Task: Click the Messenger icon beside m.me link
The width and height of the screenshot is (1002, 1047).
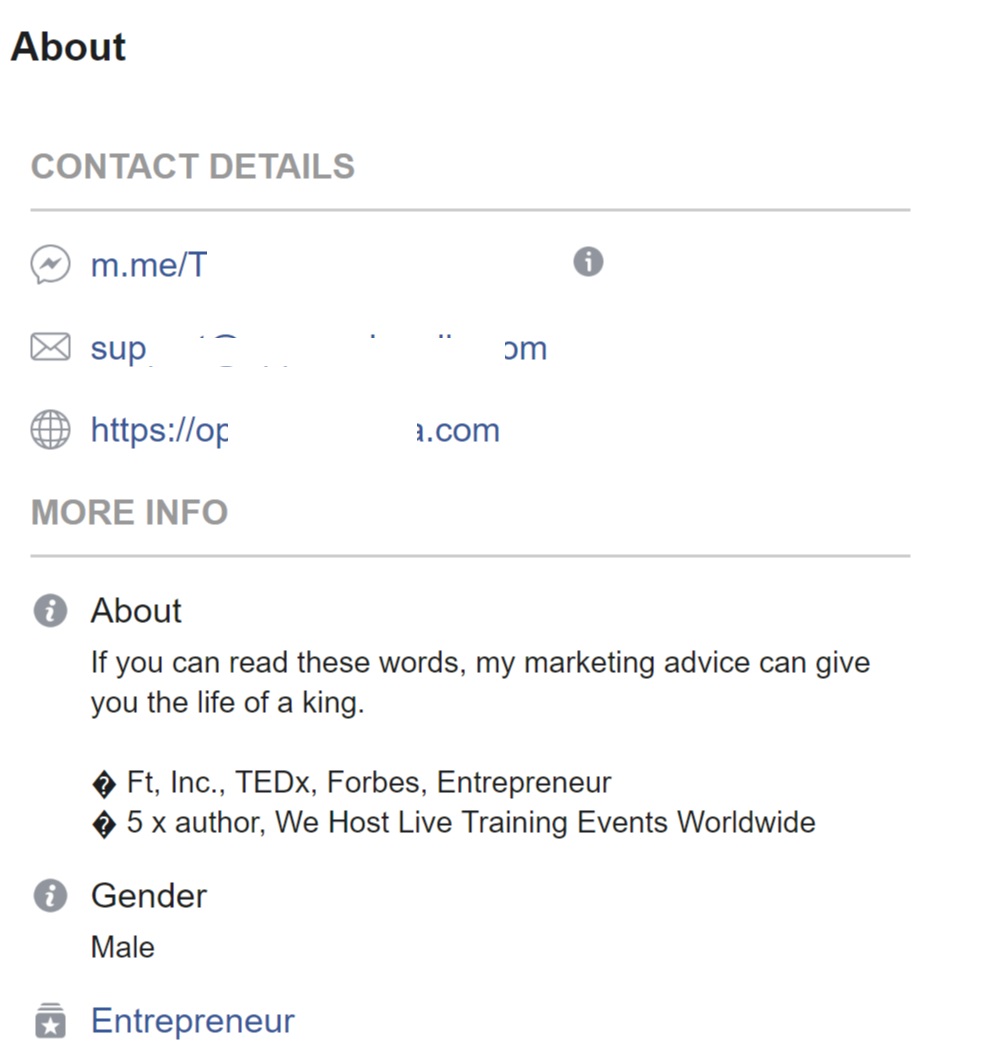Action: pyautogui.click(x=50, y=264)
